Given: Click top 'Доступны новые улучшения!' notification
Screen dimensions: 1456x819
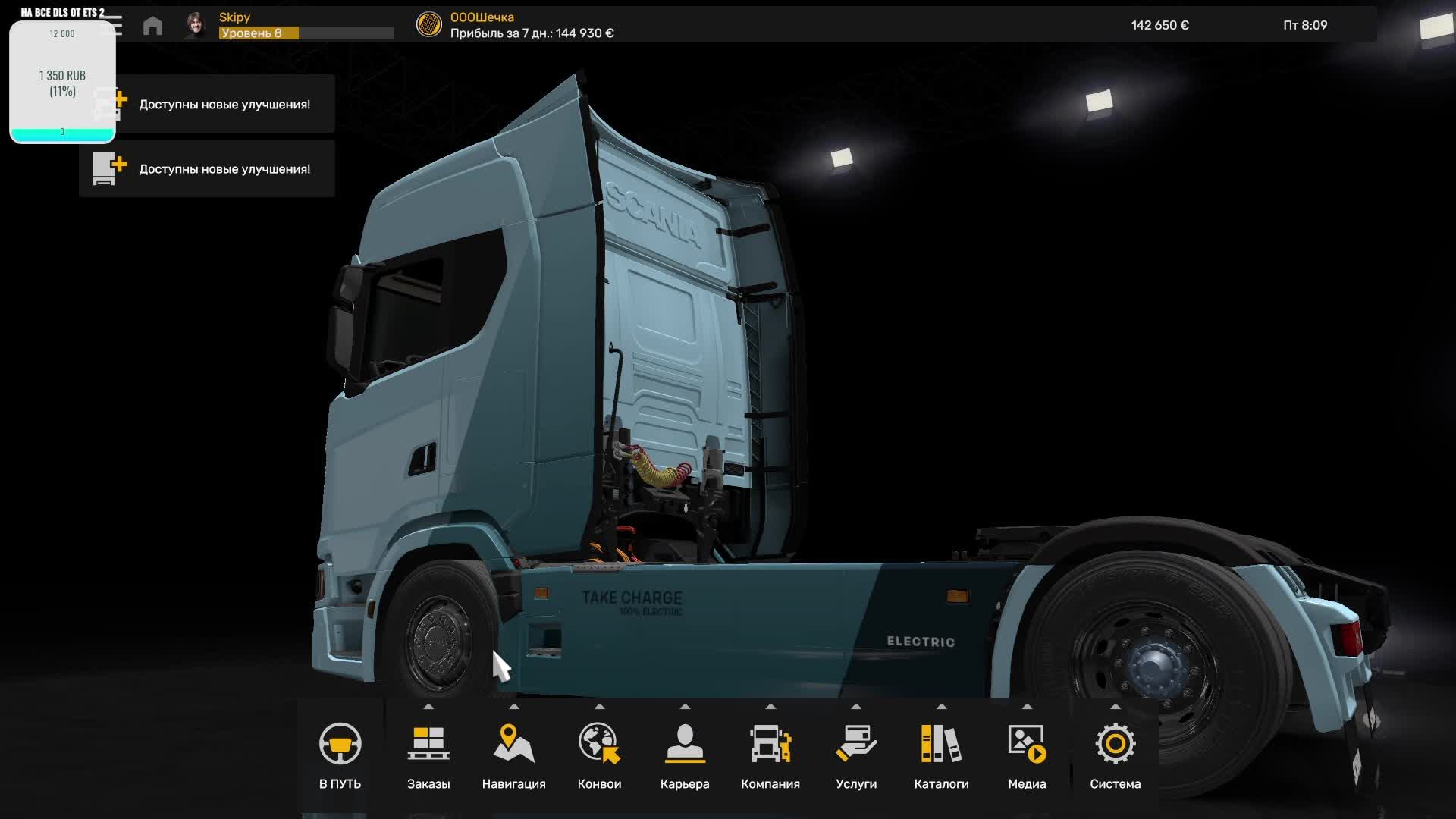Looking at the screenshot, I should (224, 104).
